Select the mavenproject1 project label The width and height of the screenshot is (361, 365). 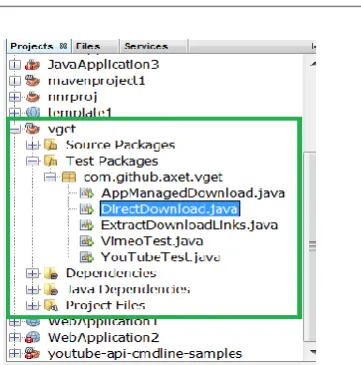click(x=97, y=81)
